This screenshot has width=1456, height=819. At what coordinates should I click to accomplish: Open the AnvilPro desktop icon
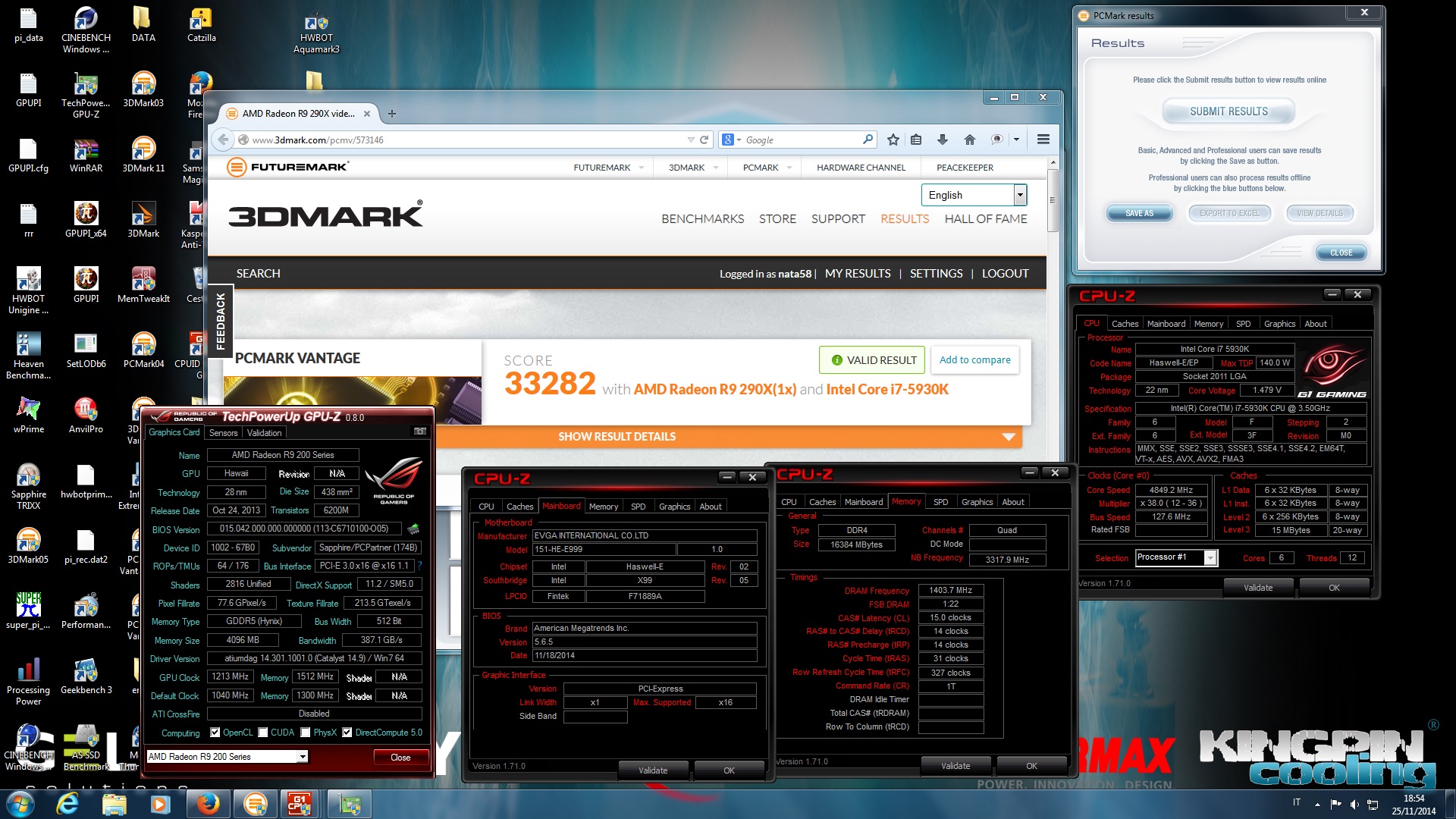point(86,416)
